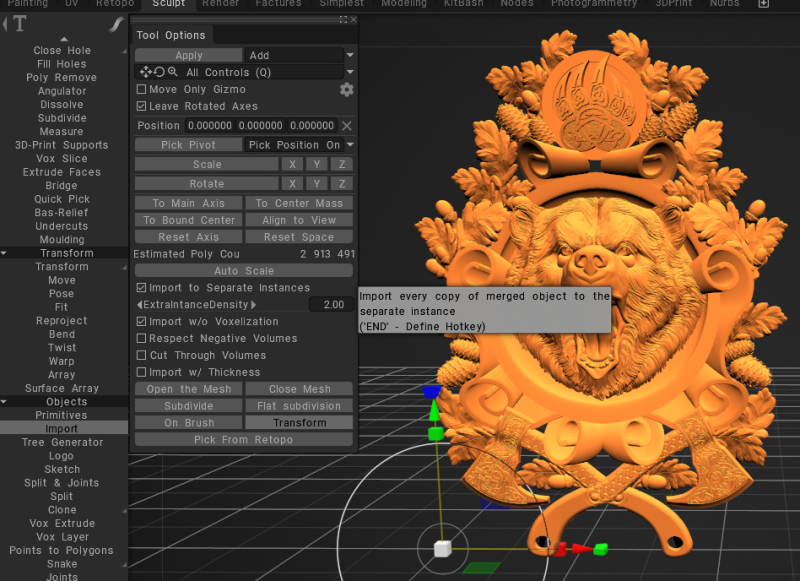The height and width of the screenshot is (581, 800).
Task: Click the move gizmo arrows icon
Action: (x=145, y=72)
